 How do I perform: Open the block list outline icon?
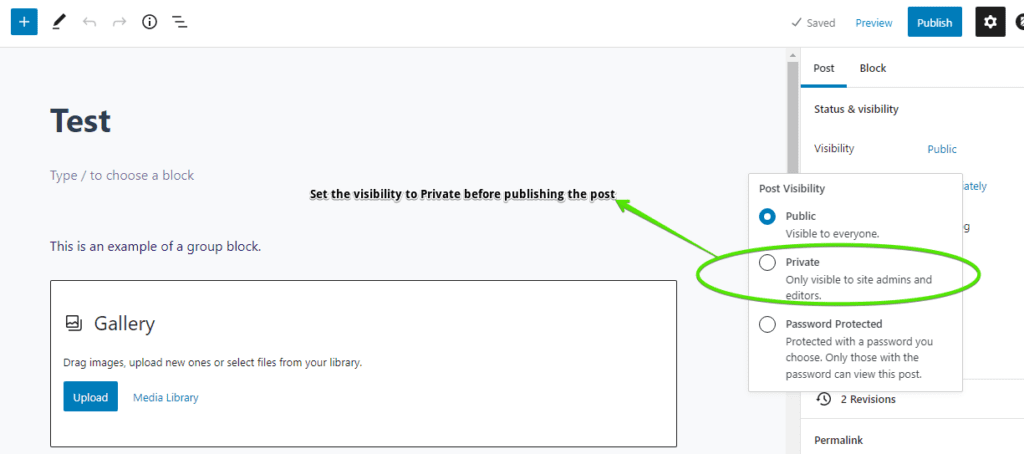click(180, 22)
